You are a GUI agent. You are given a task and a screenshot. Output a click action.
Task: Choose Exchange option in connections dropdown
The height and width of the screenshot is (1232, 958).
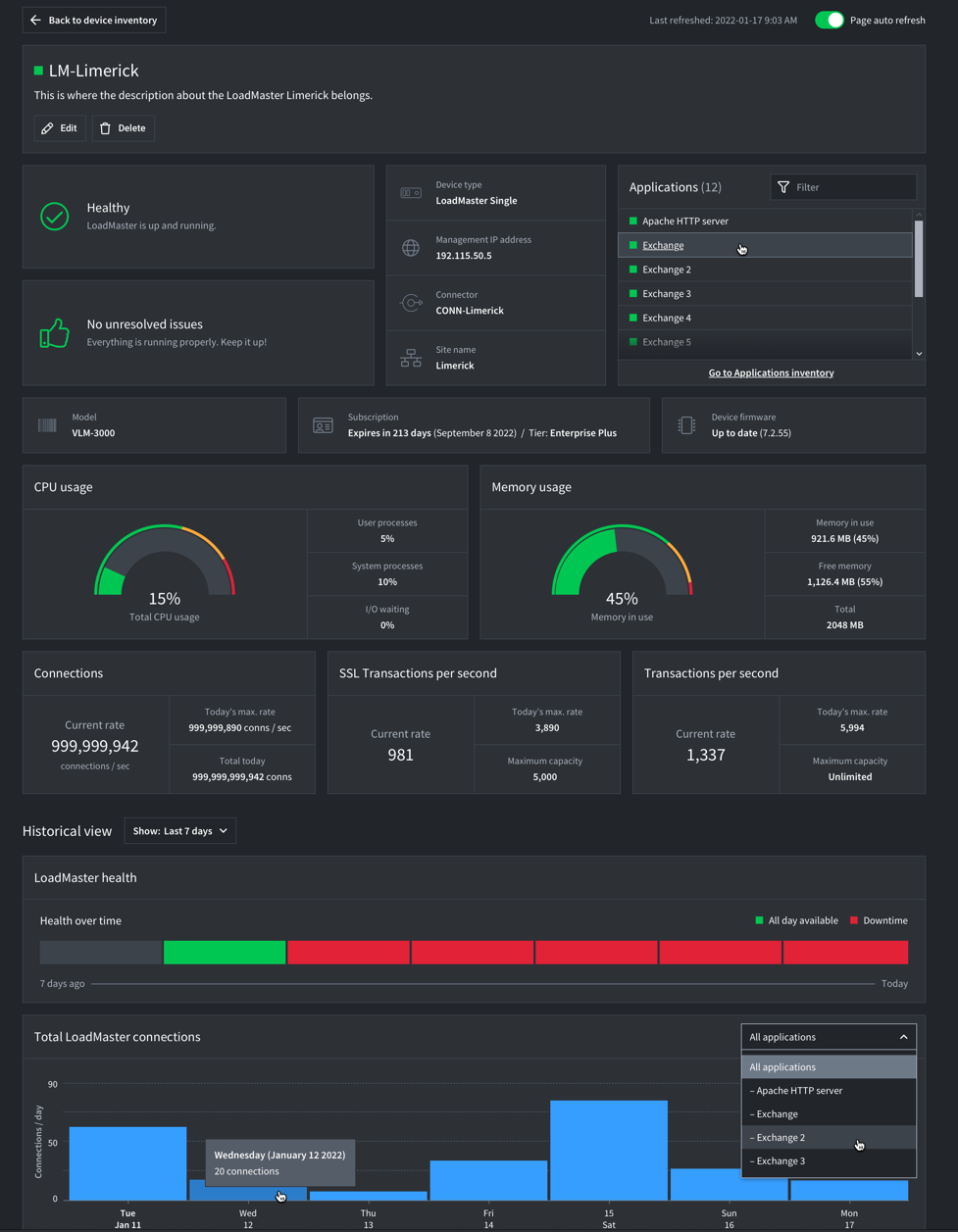[x=829, y=1114]
